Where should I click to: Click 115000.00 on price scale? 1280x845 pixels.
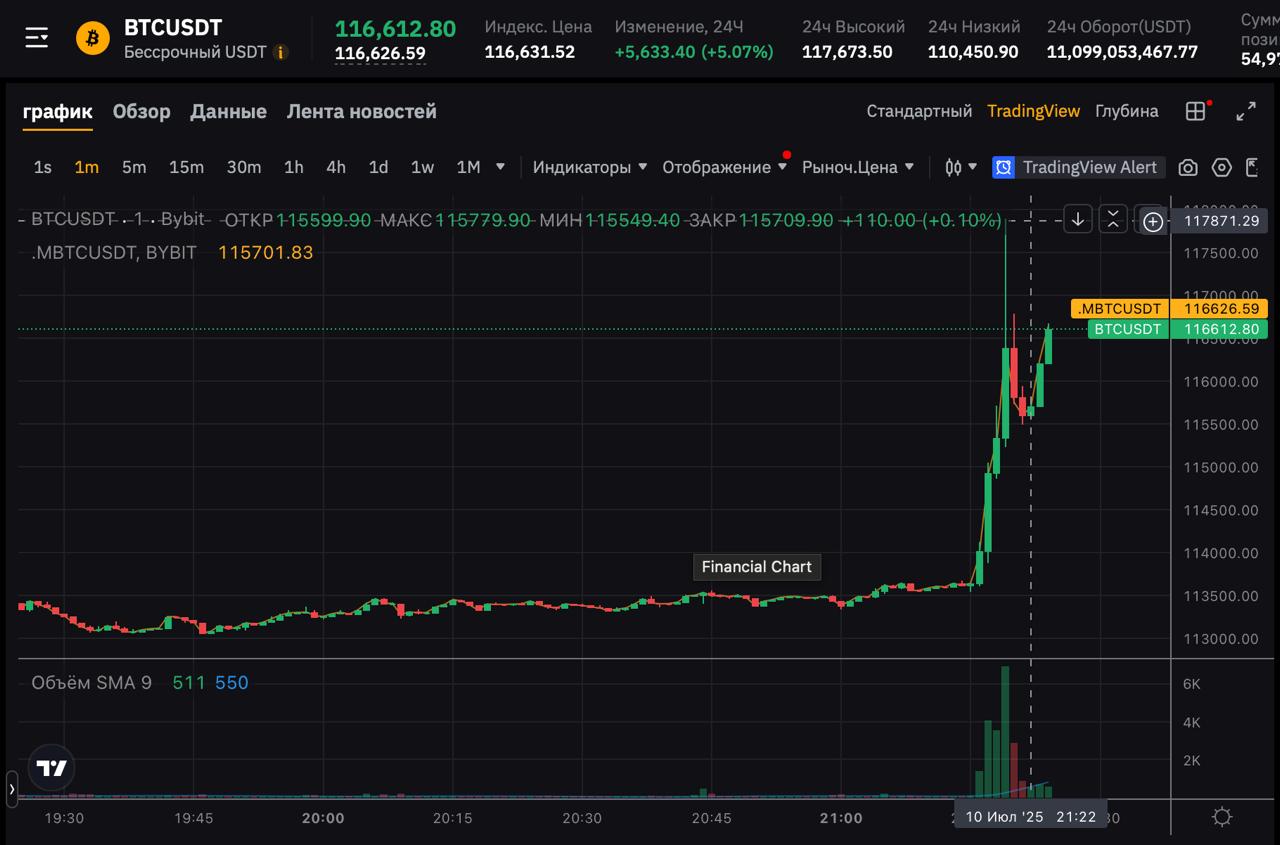coord(1220,467)
